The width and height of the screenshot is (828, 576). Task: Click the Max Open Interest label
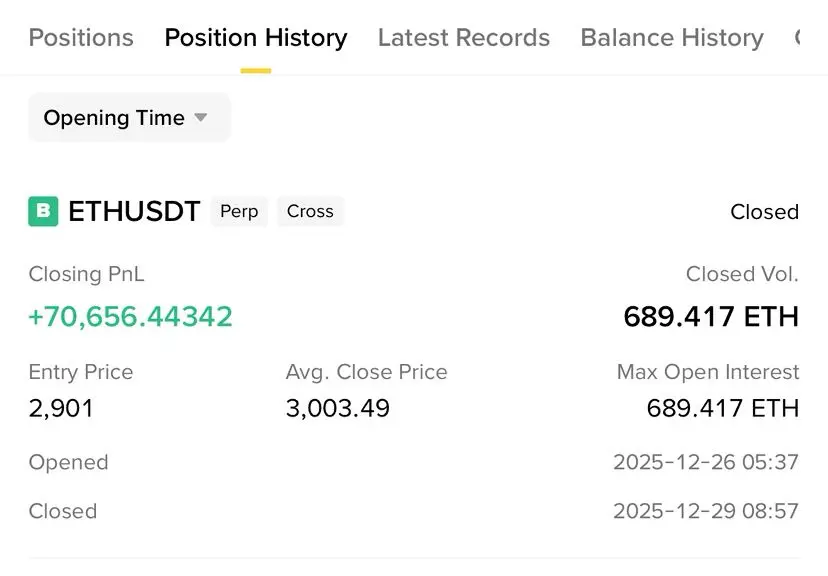click(x=708, y=373)
